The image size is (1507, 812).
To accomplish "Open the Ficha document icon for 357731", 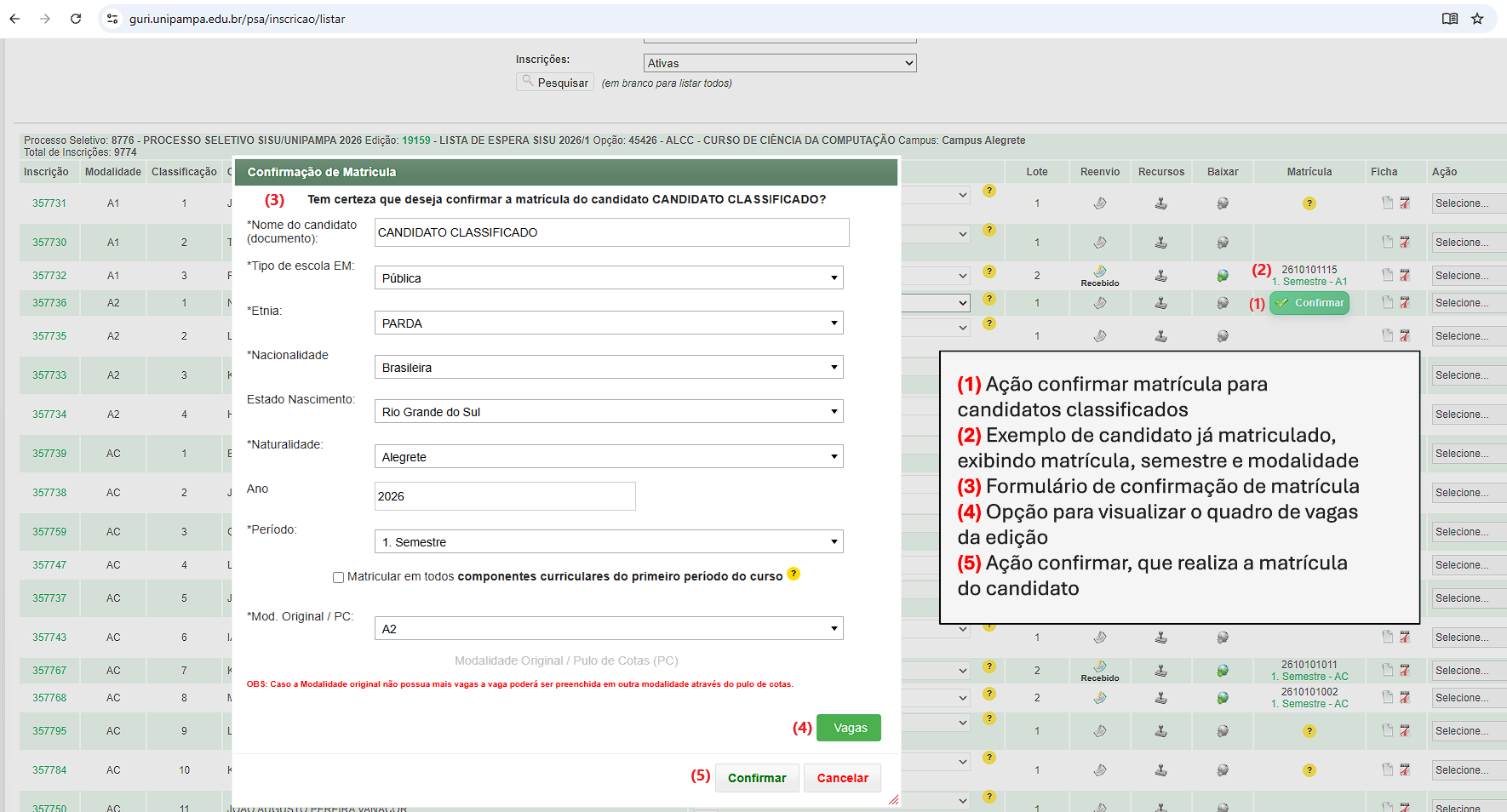I will click(x=1387, y=203).
